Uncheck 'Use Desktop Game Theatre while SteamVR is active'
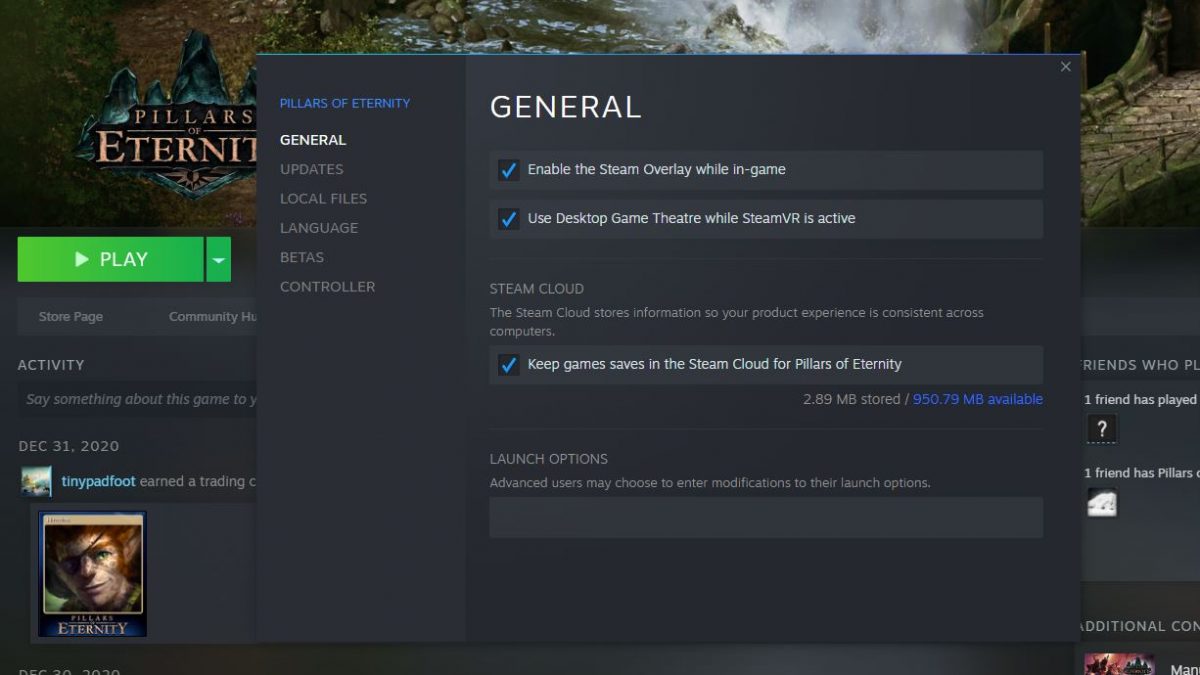This screenshot has height=675, width=1200. [x=508, y=219]
